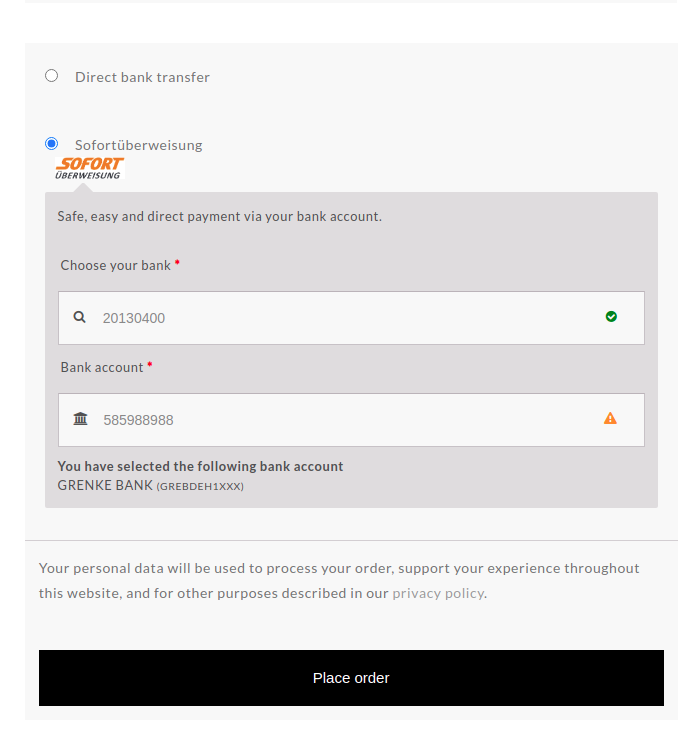Click the Direct bank transfer label text
697x732 pixels.
142,77
